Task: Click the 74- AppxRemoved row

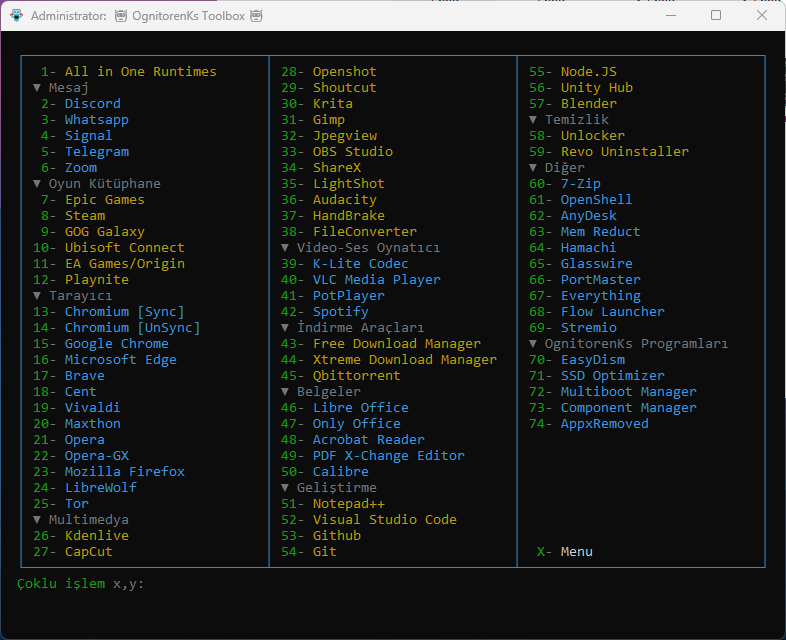Action: pos(589,424)
